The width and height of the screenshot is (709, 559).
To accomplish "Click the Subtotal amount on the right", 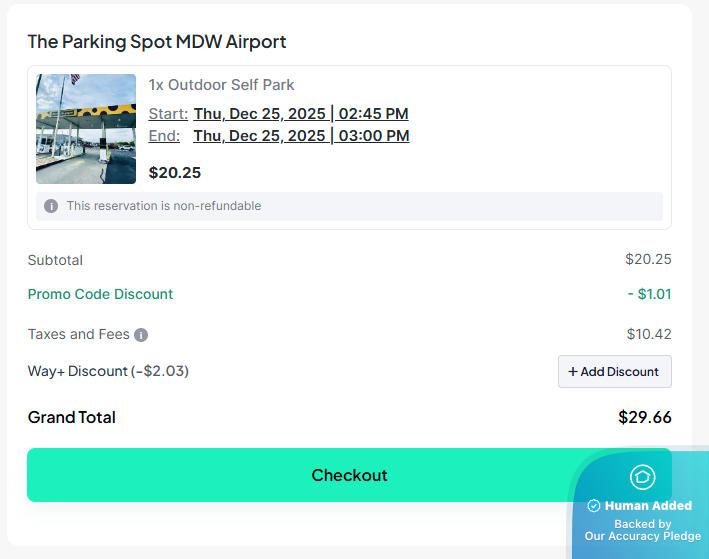I will coord(648,260).
